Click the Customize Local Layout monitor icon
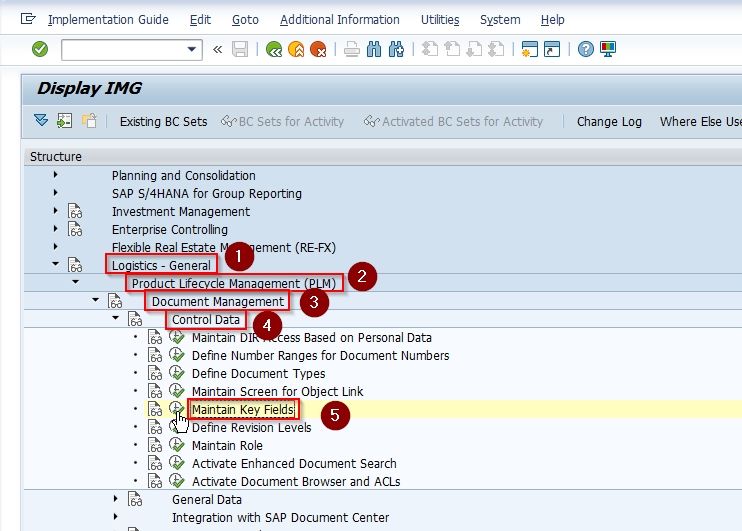742x531 pixels. 608,49
